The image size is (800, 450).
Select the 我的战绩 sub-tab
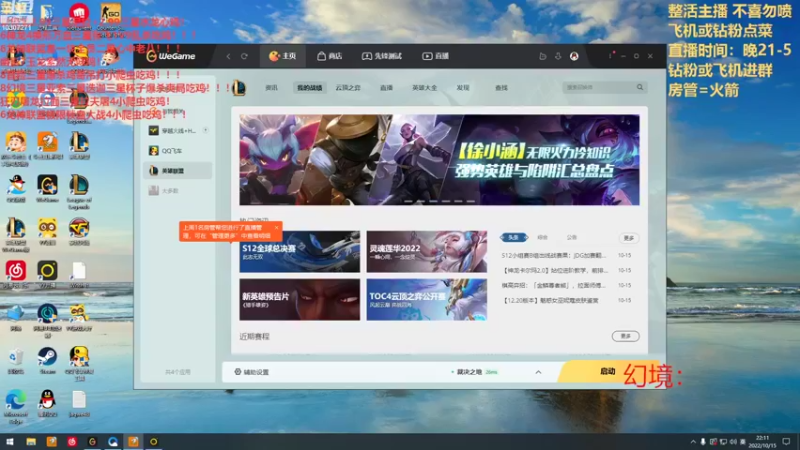[x=310, y=88]
